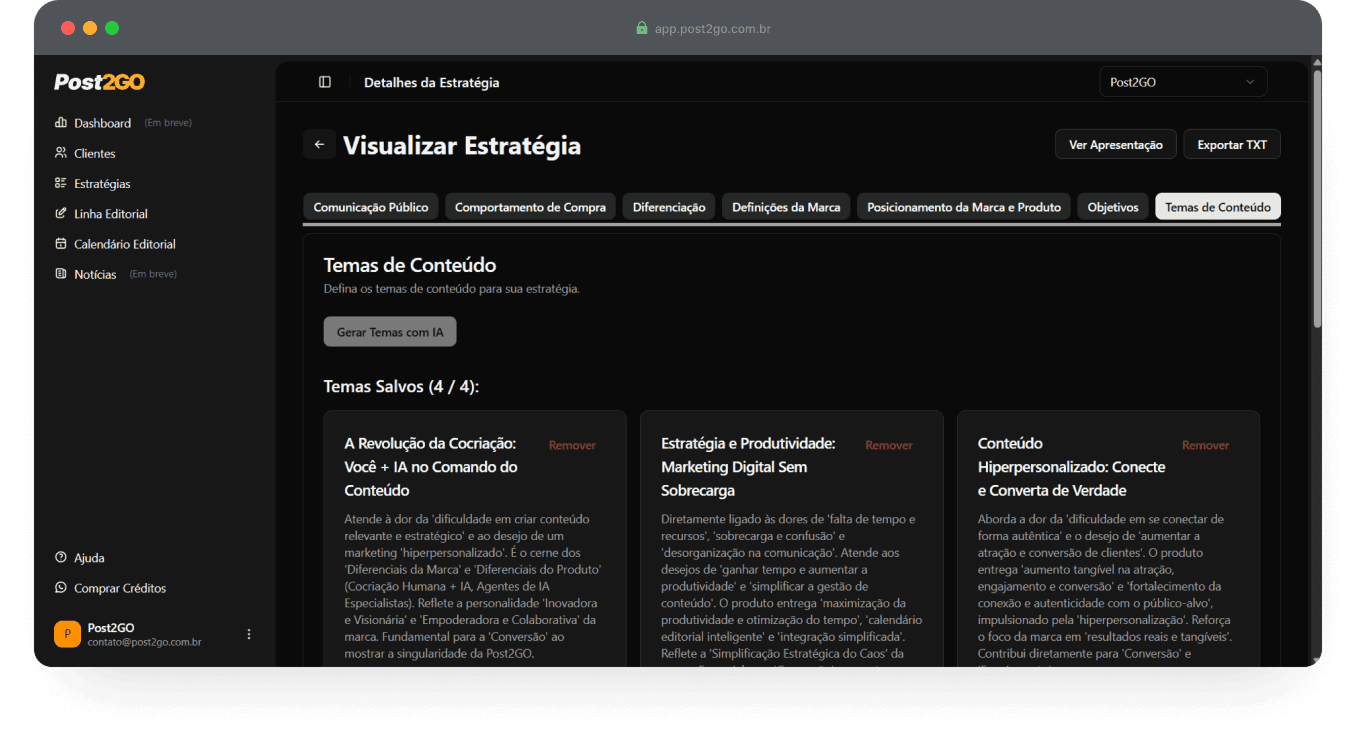1363x743 pixels.
Task: Open the Post2GO workspace dropdown
Action: [x=1183, y=81]
